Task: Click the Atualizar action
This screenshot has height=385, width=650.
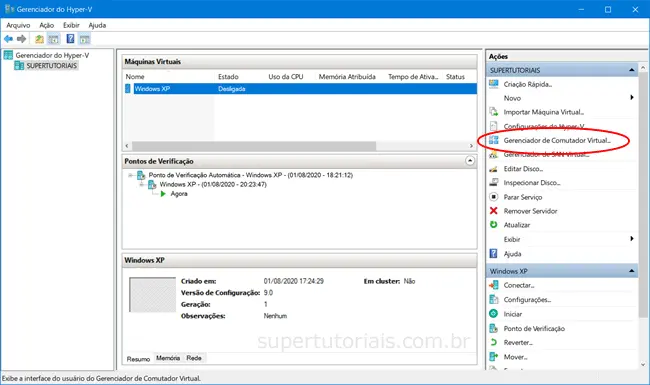Action: coord(517,225)
